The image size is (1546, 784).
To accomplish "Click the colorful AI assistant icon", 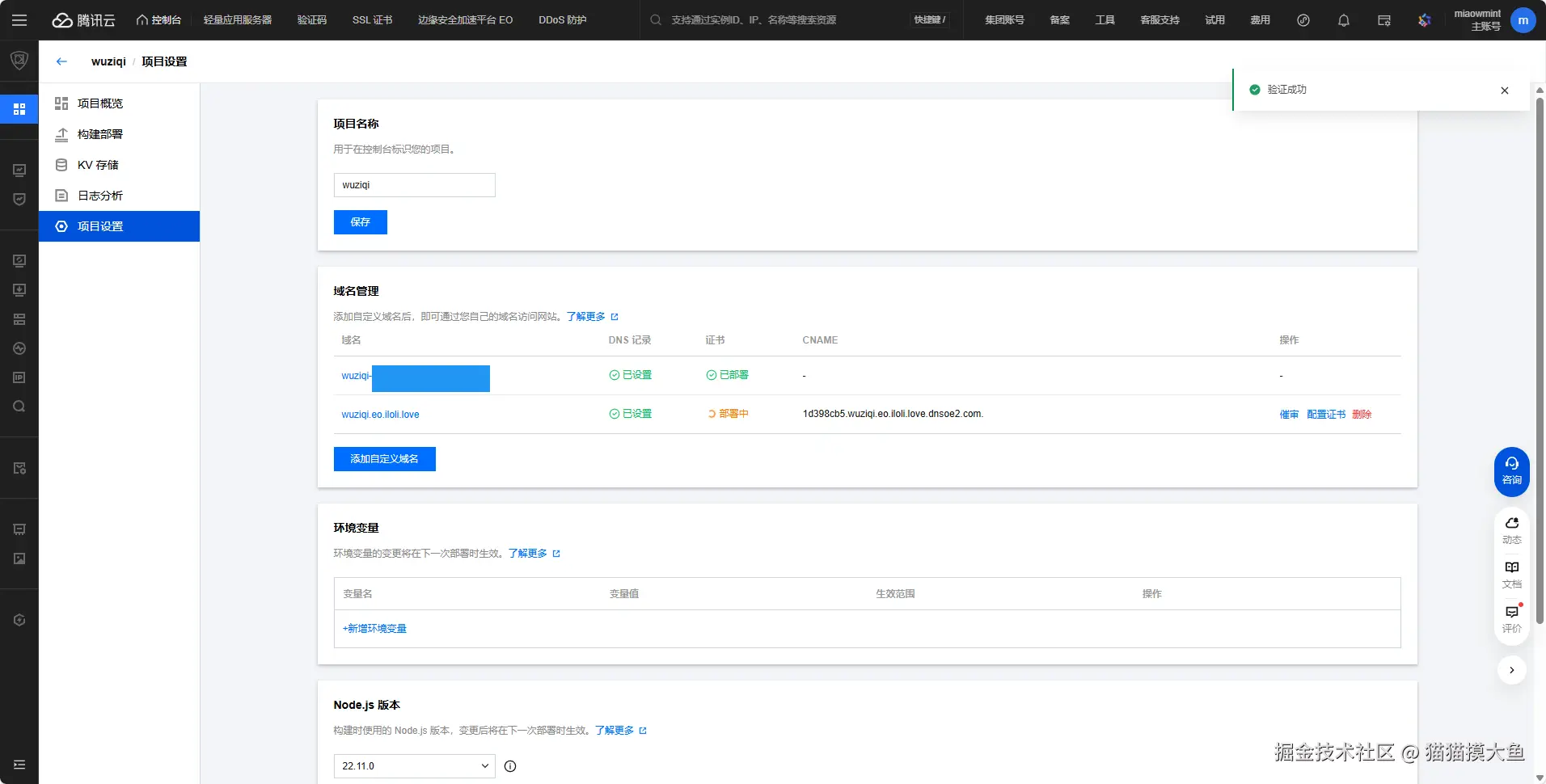I will click(1425, 20).
